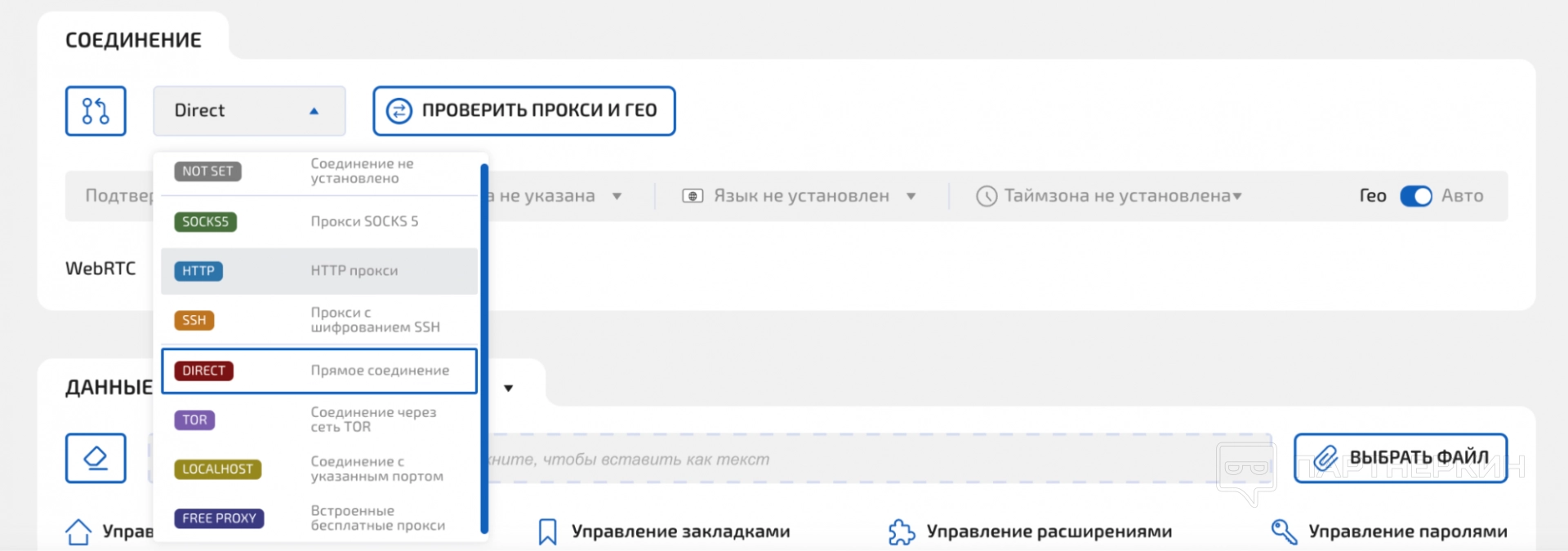The width and height of the screenshot is (1568, 551).
Task: Open the dropdown ending in не указана
Action: (x=617, y=196)
